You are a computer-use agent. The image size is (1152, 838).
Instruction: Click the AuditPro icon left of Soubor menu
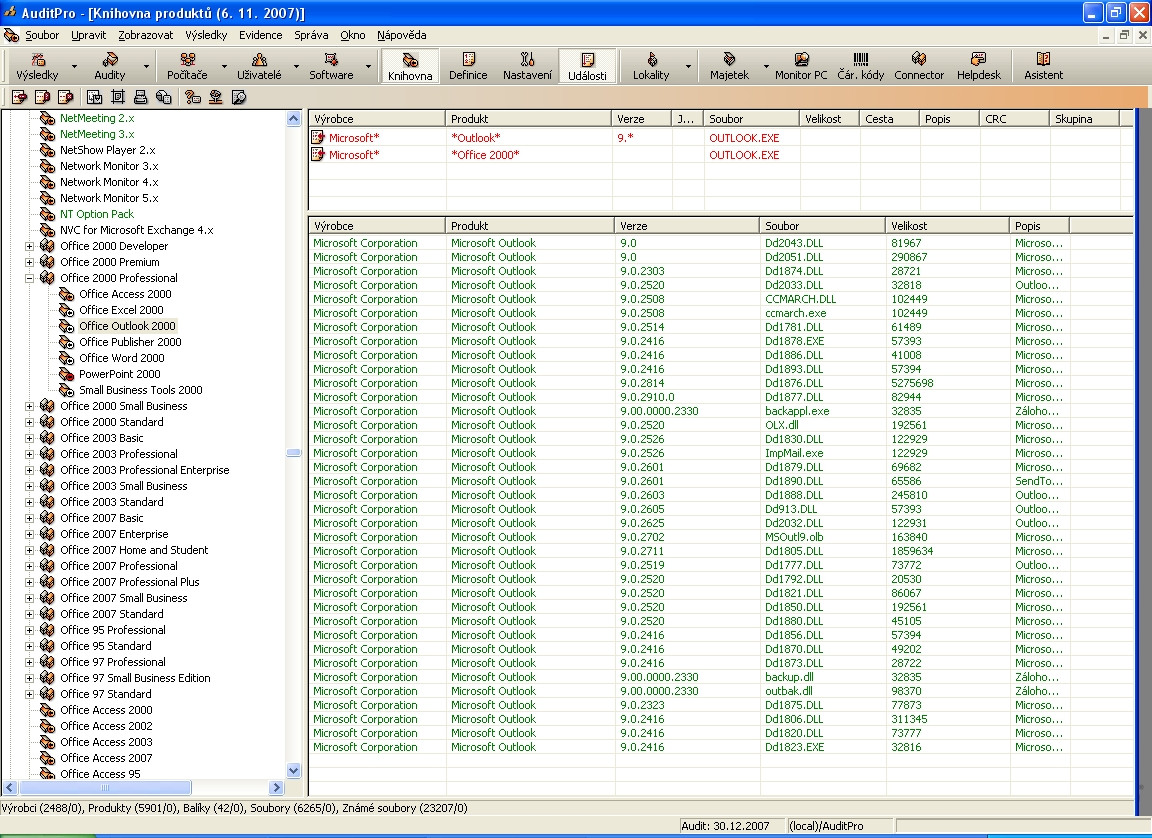(11, 35)
